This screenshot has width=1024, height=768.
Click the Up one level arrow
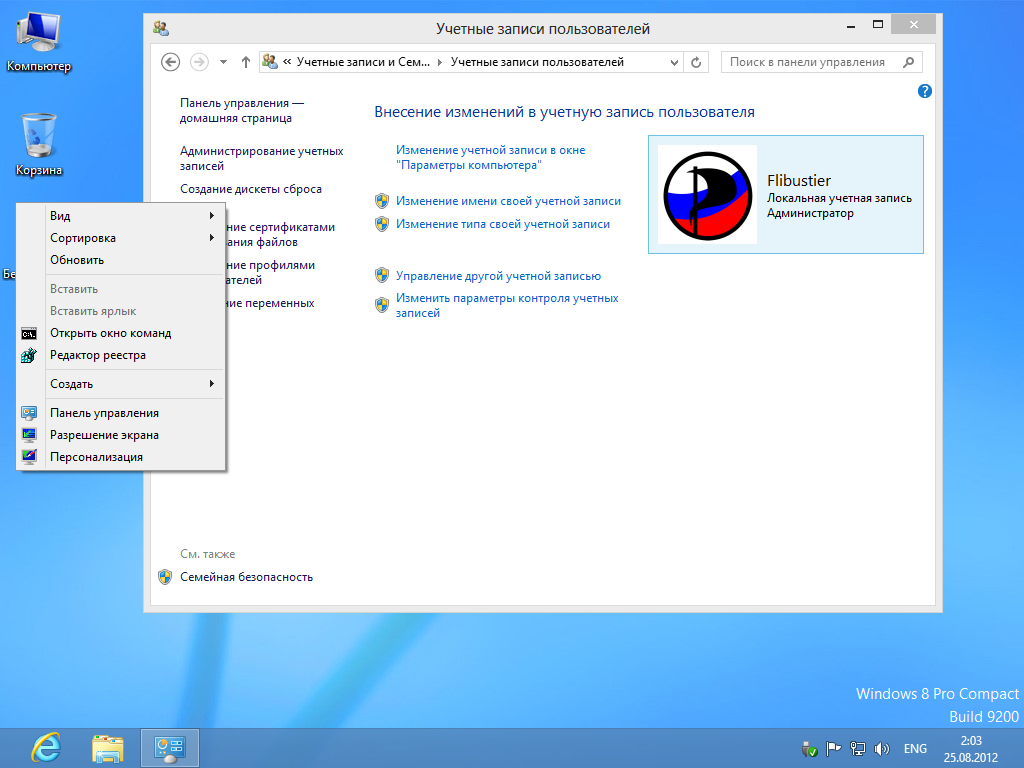click(246, 62)
